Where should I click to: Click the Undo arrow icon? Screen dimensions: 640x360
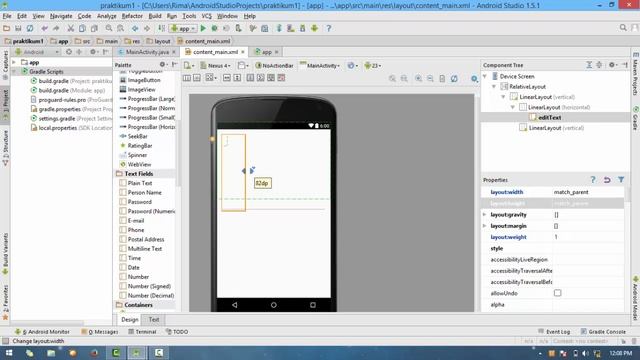pyautogui.click(x=44, y=28)
